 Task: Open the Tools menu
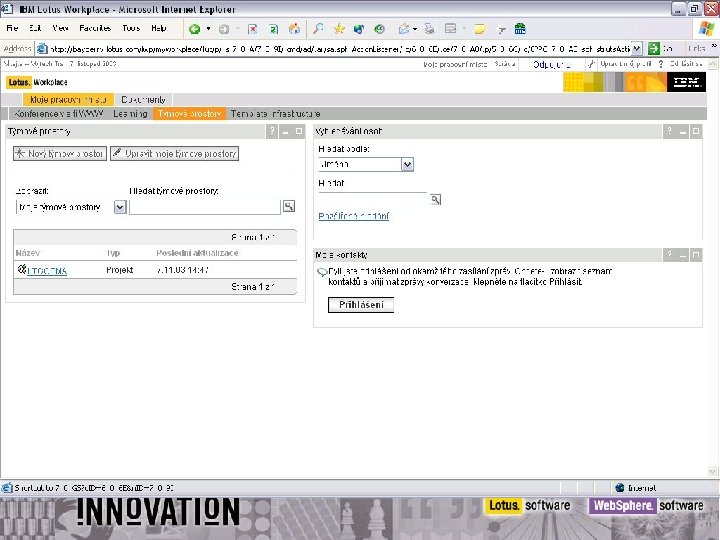[131, 28]
